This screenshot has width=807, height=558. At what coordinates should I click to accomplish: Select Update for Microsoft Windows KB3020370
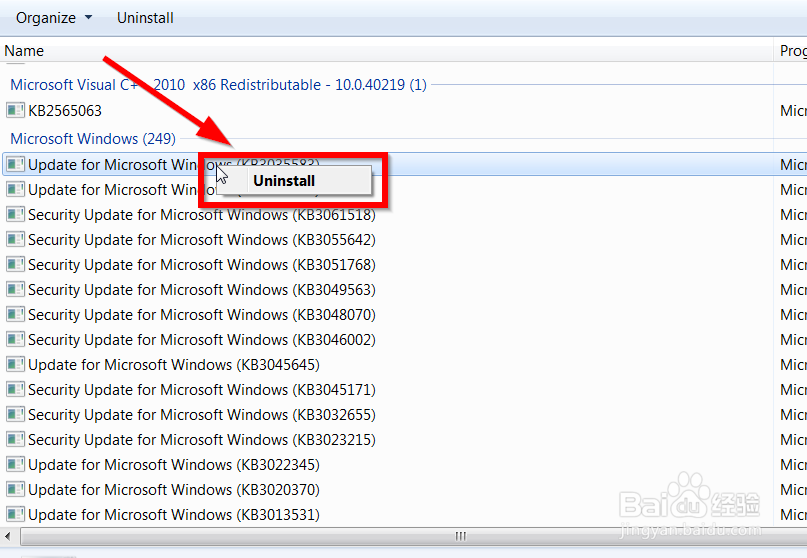174,490
